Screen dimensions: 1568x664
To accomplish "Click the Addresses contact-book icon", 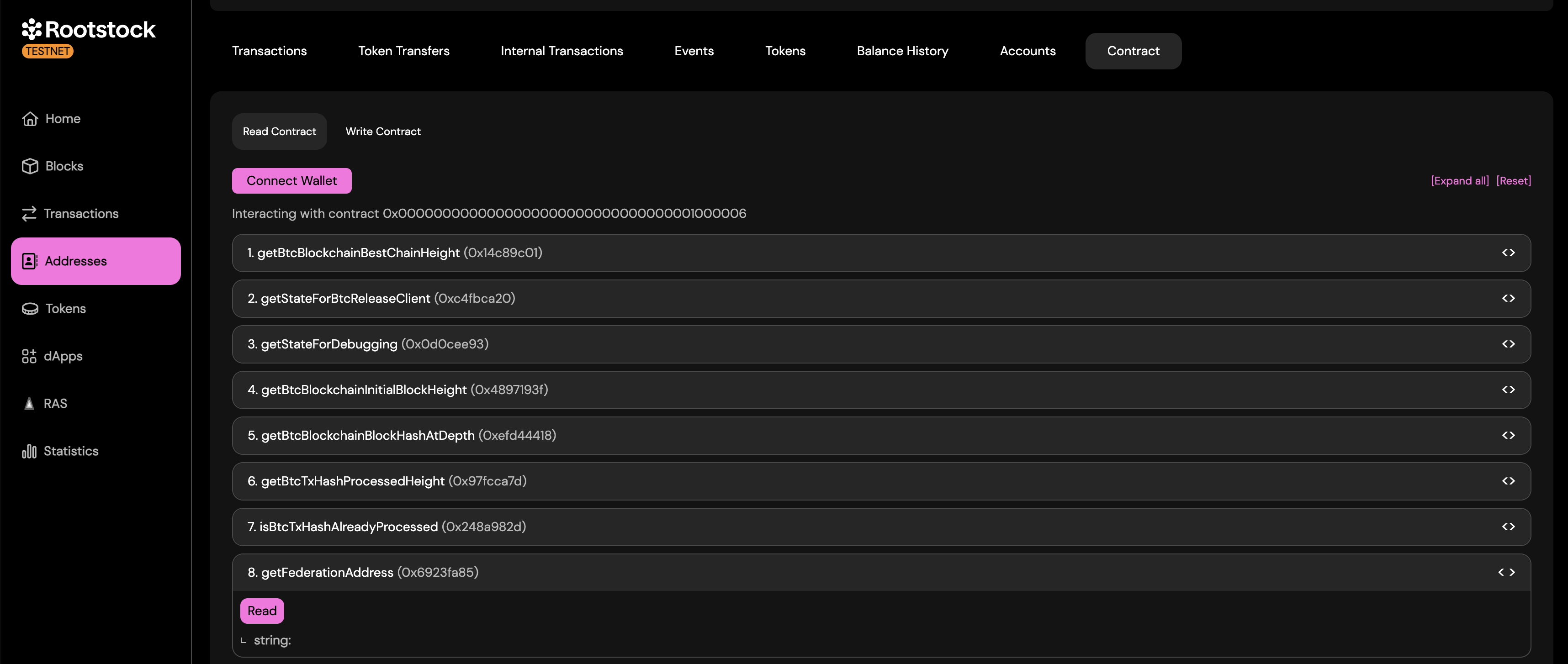I will [x=30, y=261].
